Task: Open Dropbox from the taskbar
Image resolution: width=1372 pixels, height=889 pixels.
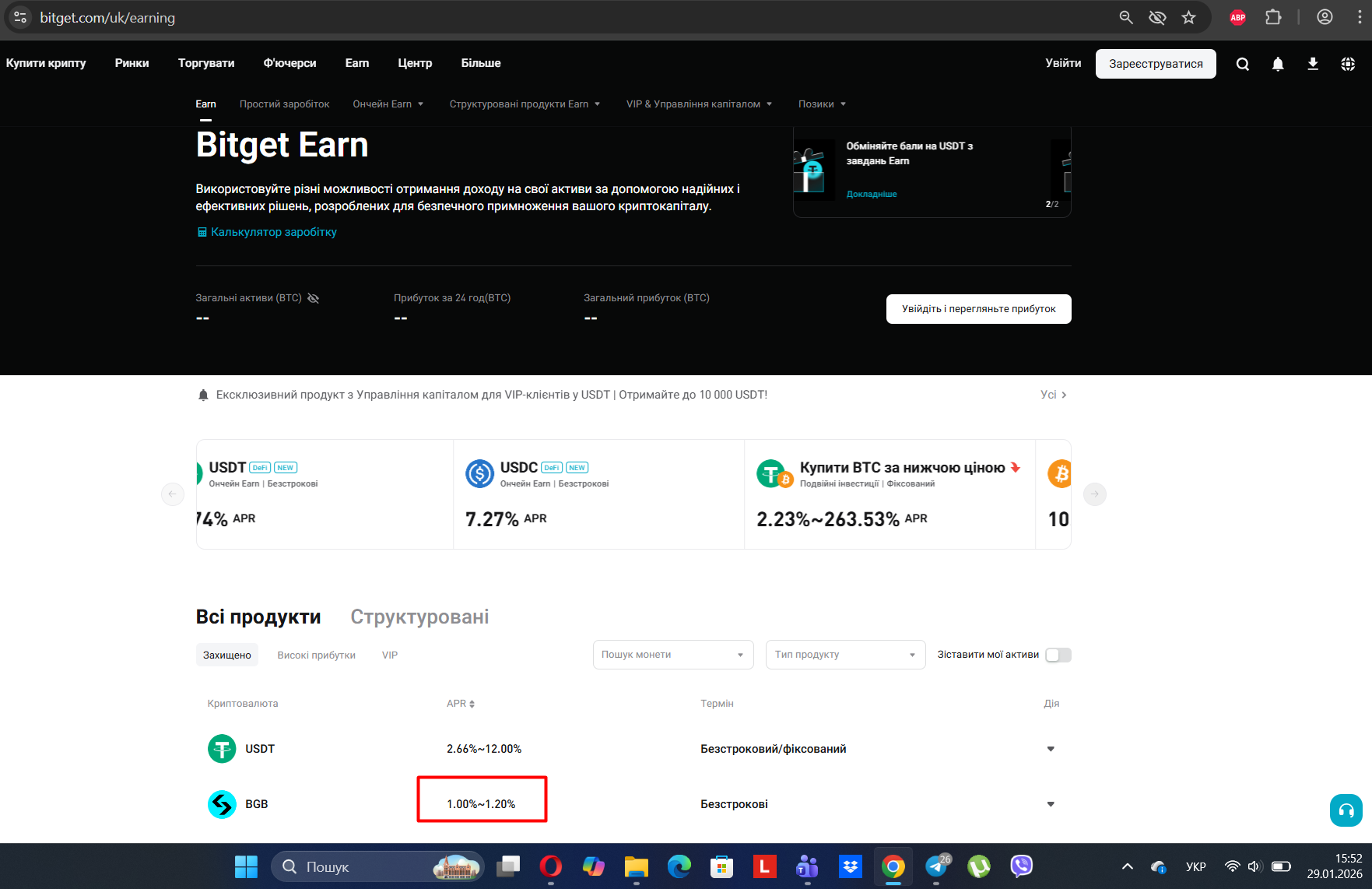Action: (x=851, y=866)
